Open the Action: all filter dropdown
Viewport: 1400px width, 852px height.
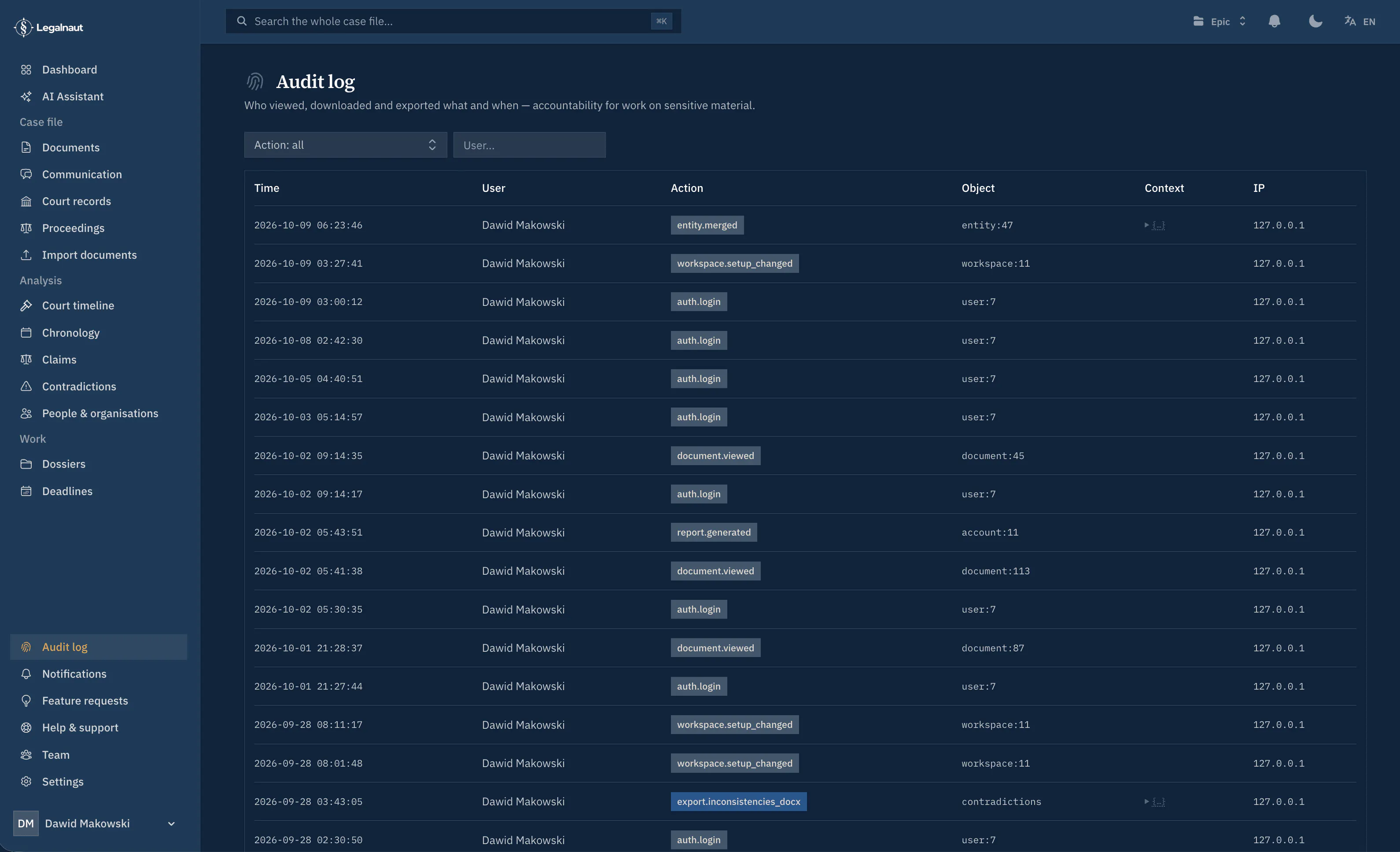pyautogui.click(x=346, y=145)
